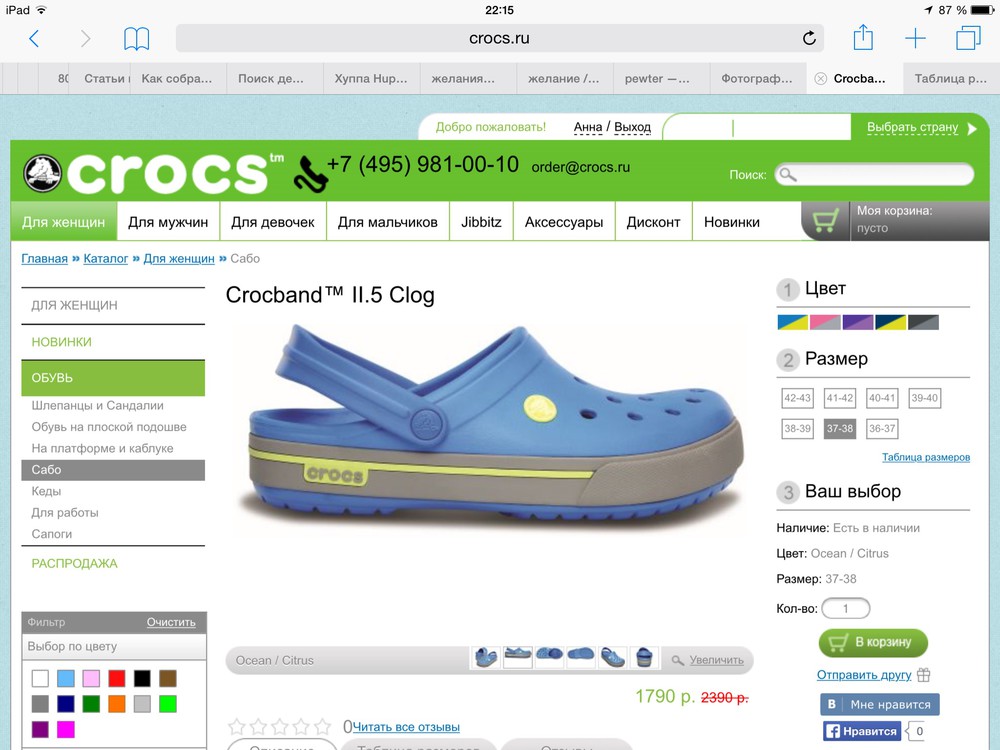Select size 38-39
1000x750 pixels.
797,429
